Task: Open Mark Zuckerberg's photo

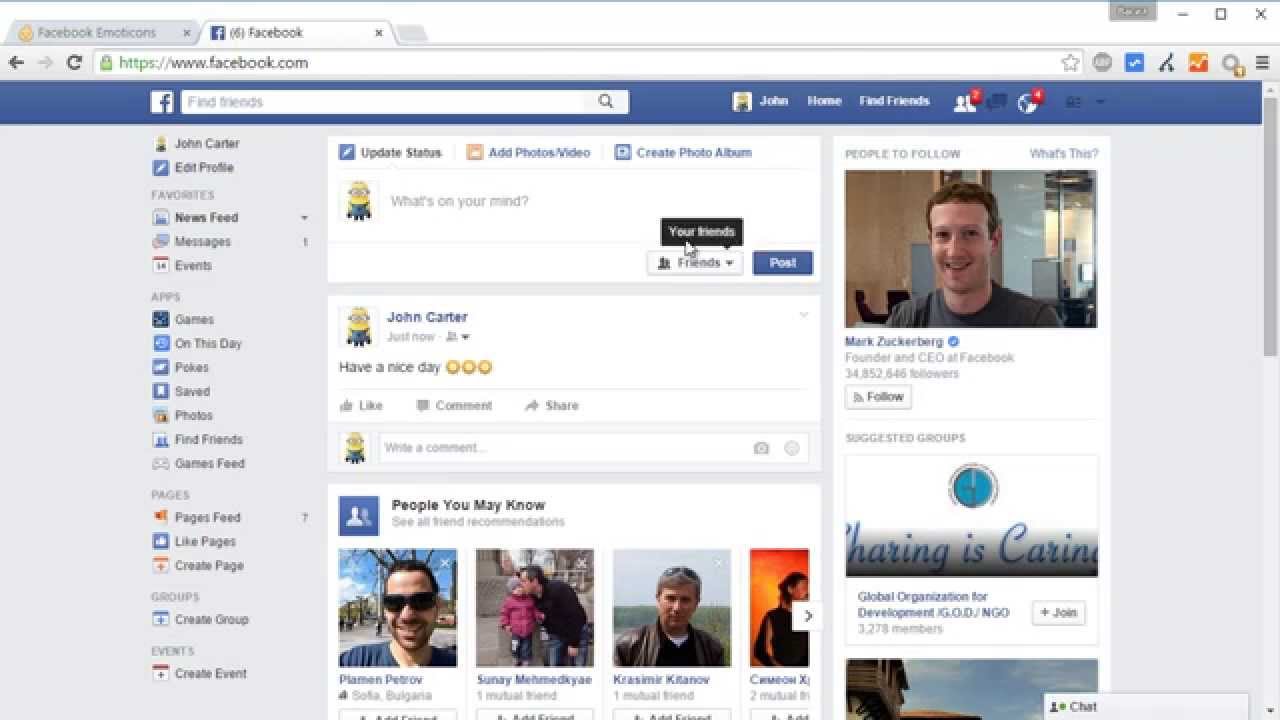Action: pos(971,249)
